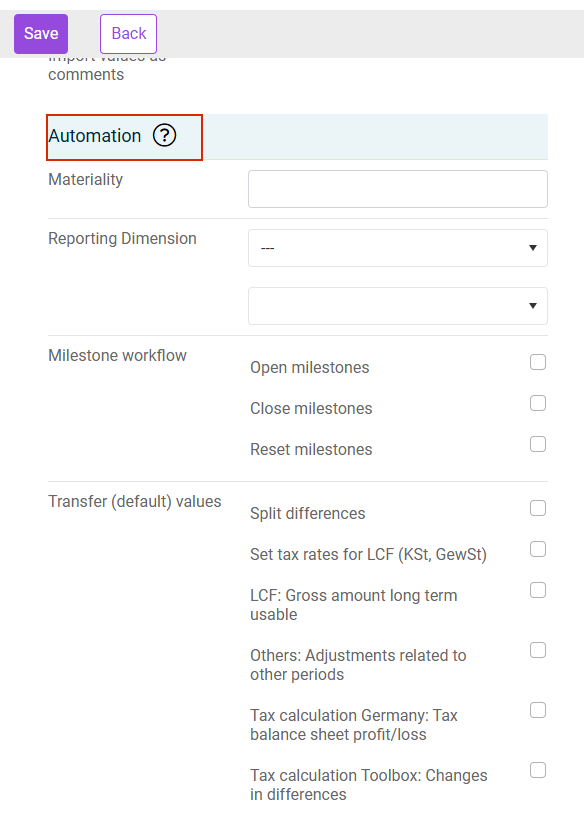Open the second Reporting Dimension dropdown
The image size is (584, 824).
(x=398, y=306)
